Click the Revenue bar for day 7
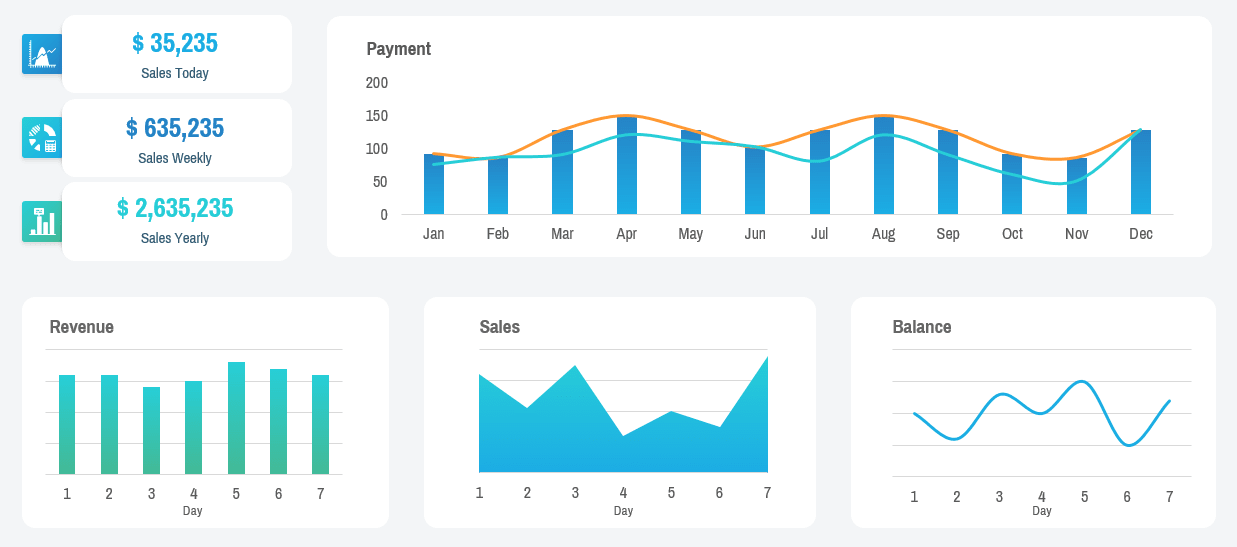 tap(321, 425)
